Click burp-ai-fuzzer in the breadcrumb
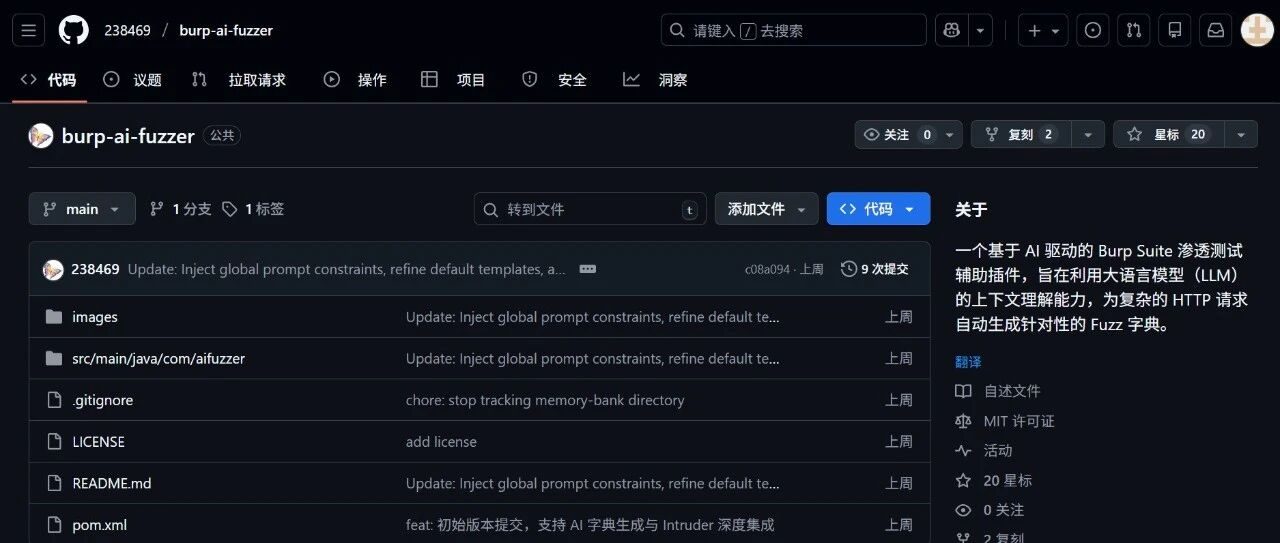Viewport: 1280px width, 543px height. click(x=226, y=30)
